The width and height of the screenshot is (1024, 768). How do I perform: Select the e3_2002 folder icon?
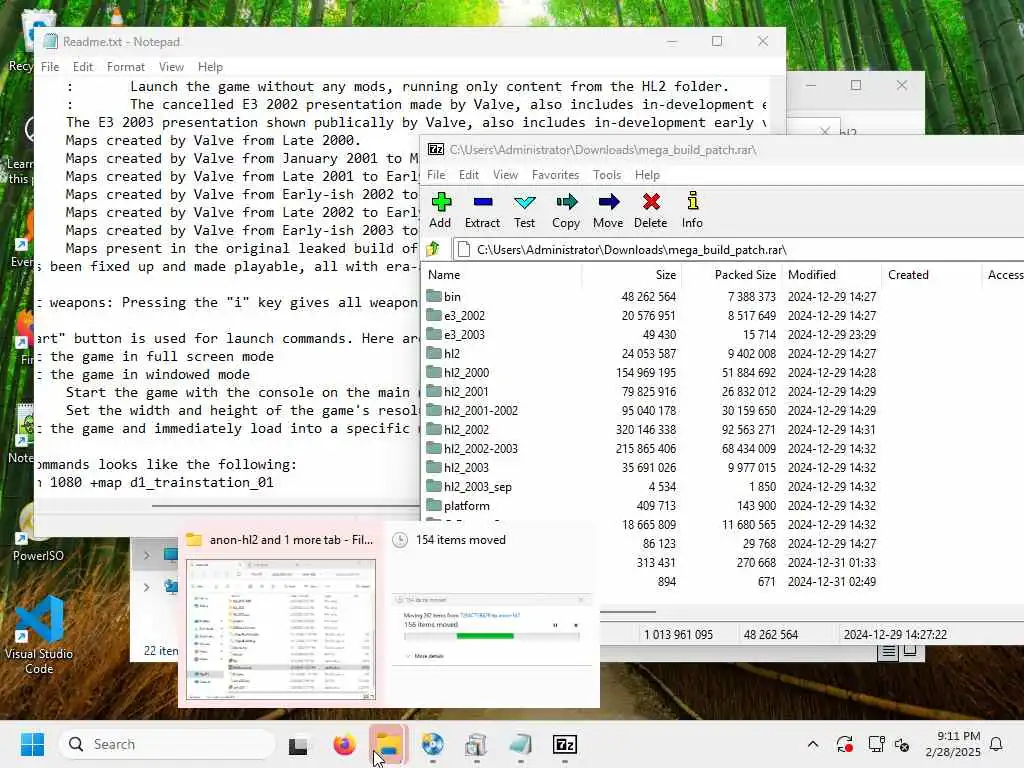point(434,315)
